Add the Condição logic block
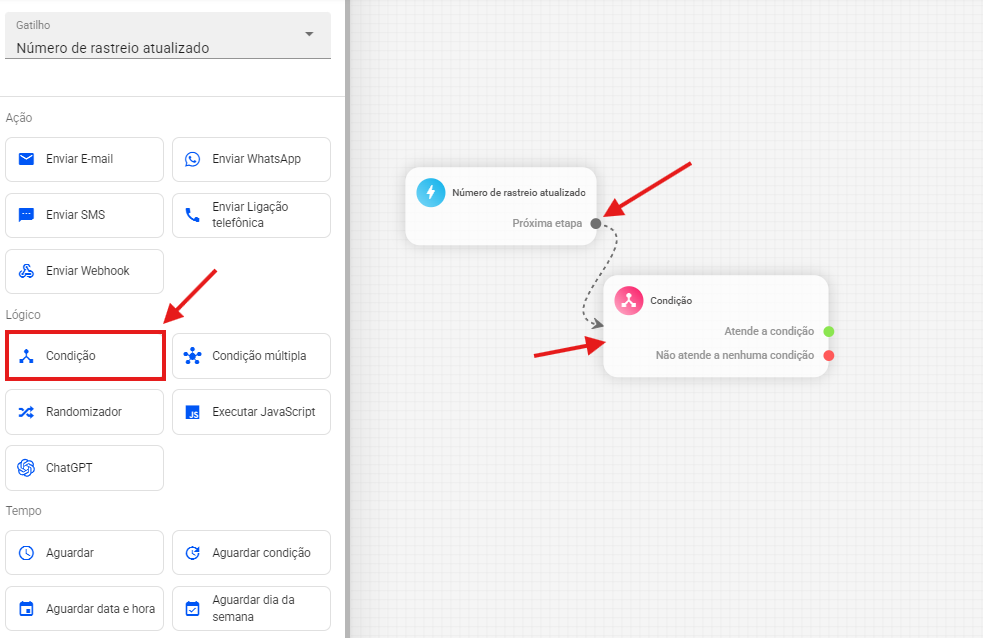983x638 pixels. pos(85,356)
